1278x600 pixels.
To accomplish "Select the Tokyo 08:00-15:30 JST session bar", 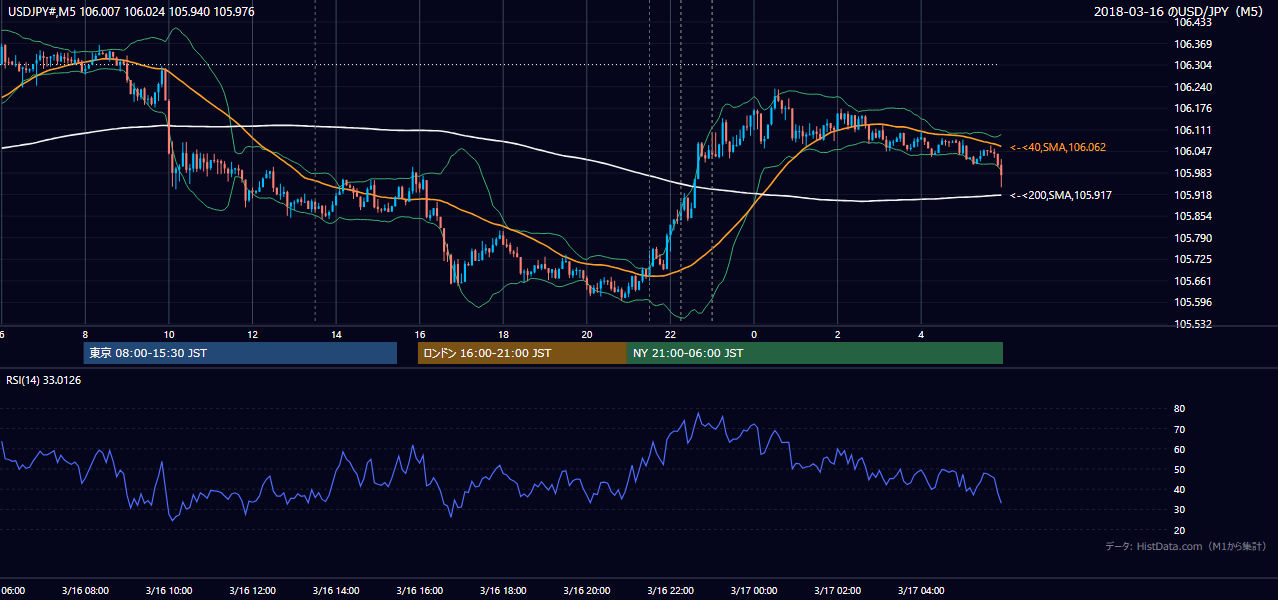I will (240, 353).
